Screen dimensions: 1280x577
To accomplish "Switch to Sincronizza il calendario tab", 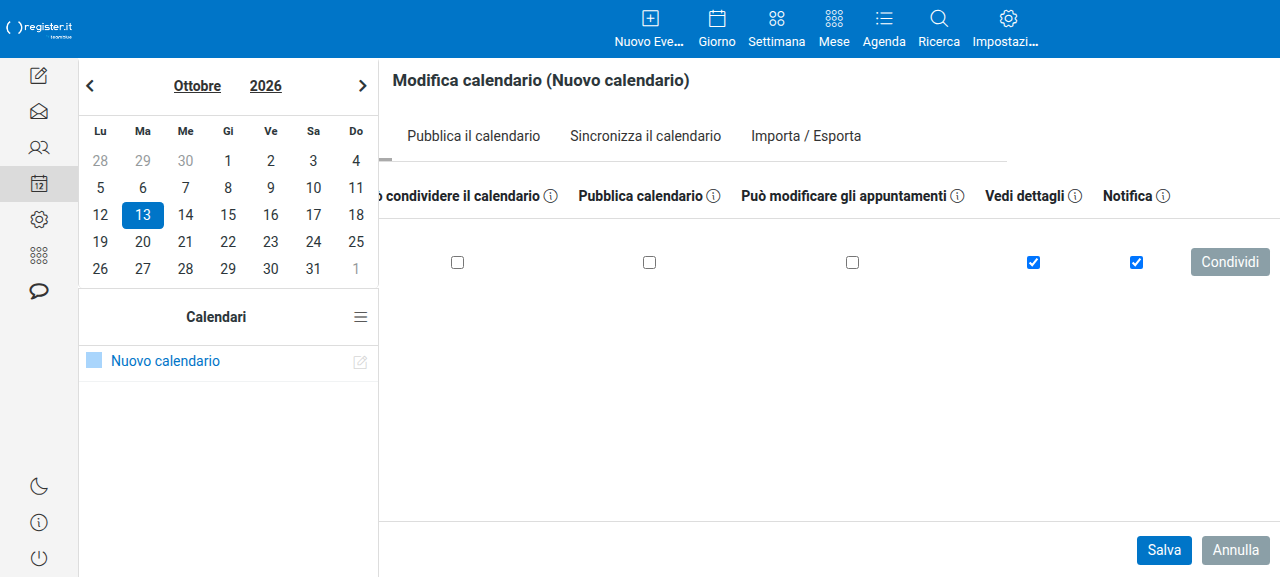I will pyautogui.click(x=646, y=136).
